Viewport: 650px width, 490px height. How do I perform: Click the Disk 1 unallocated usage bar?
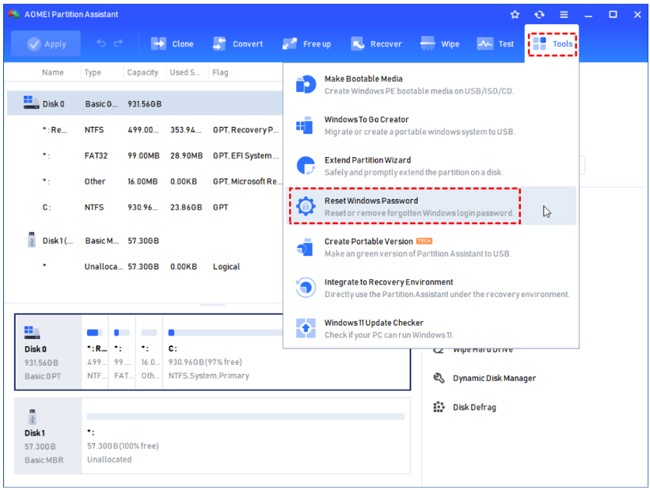pos(246,417)
